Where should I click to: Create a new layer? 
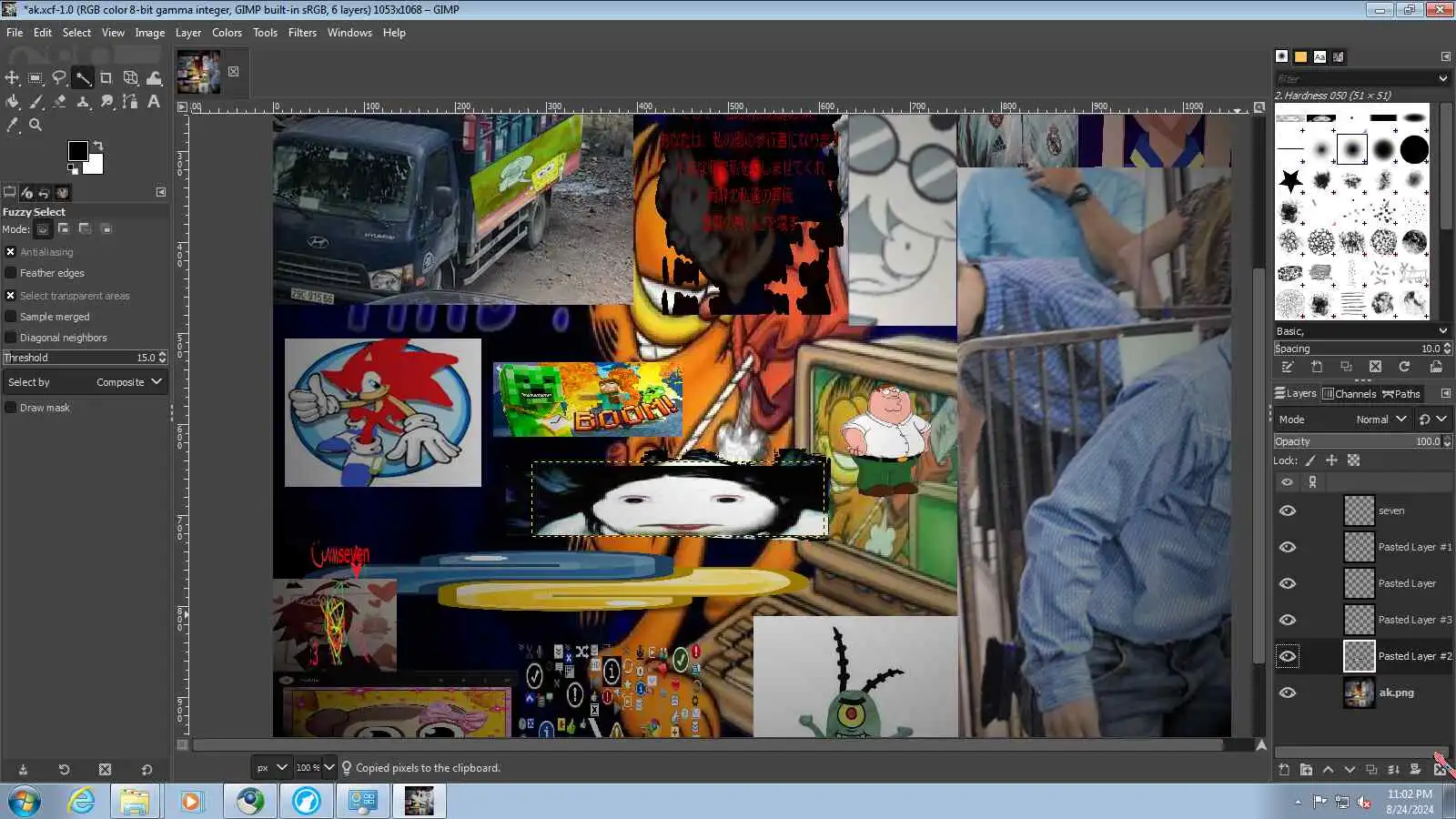(x=1284, y=770)
